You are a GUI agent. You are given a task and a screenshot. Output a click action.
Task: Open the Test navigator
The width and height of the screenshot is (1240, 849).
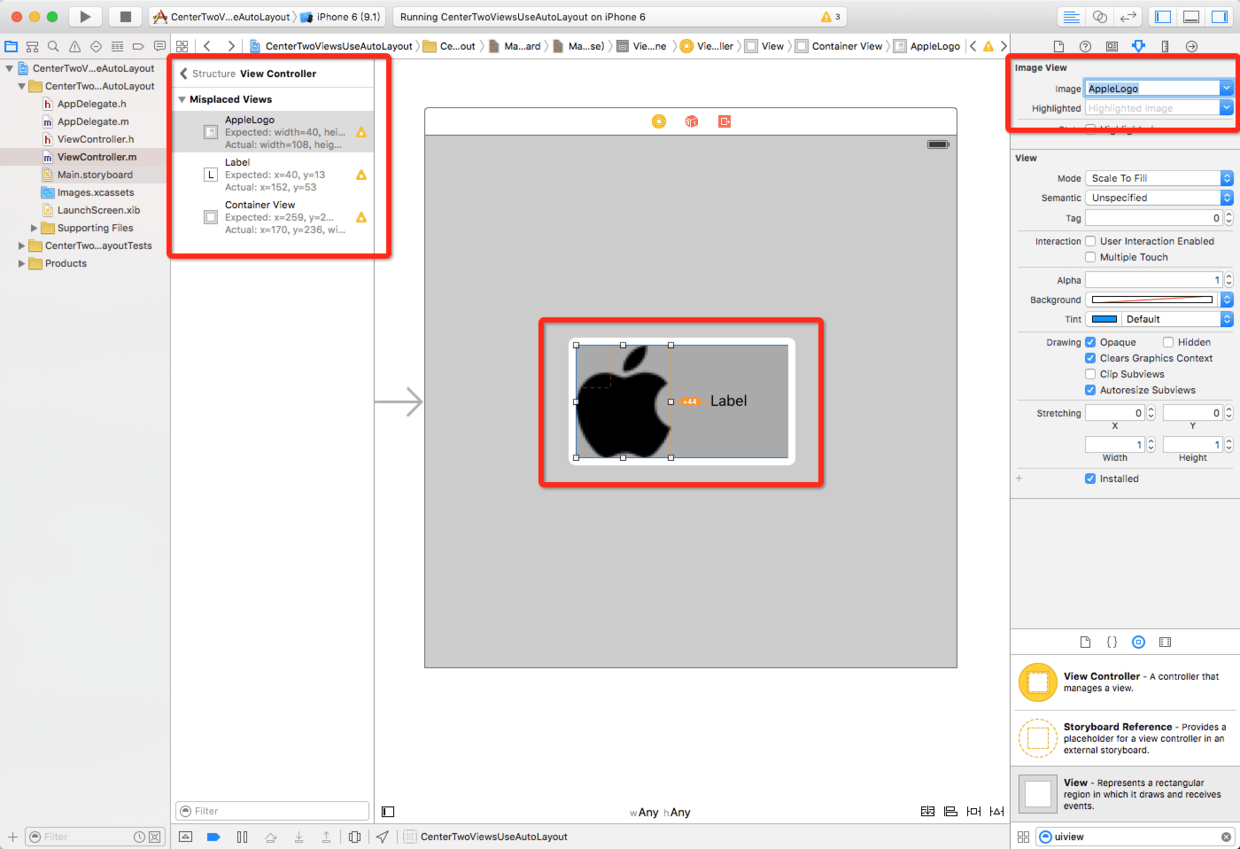tap(96, 46)
